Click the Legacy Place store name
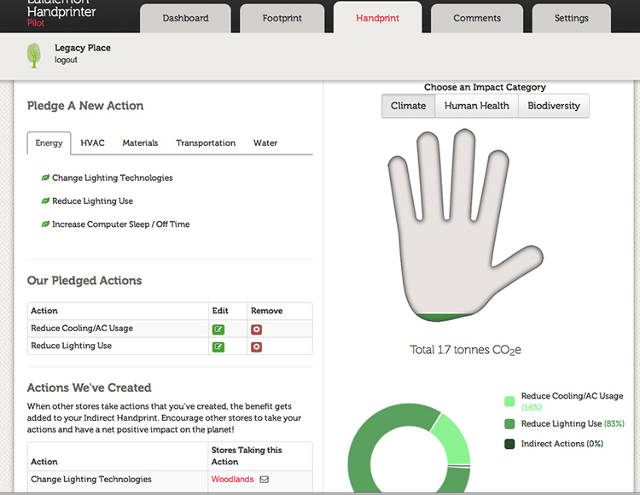 point(82,48)
